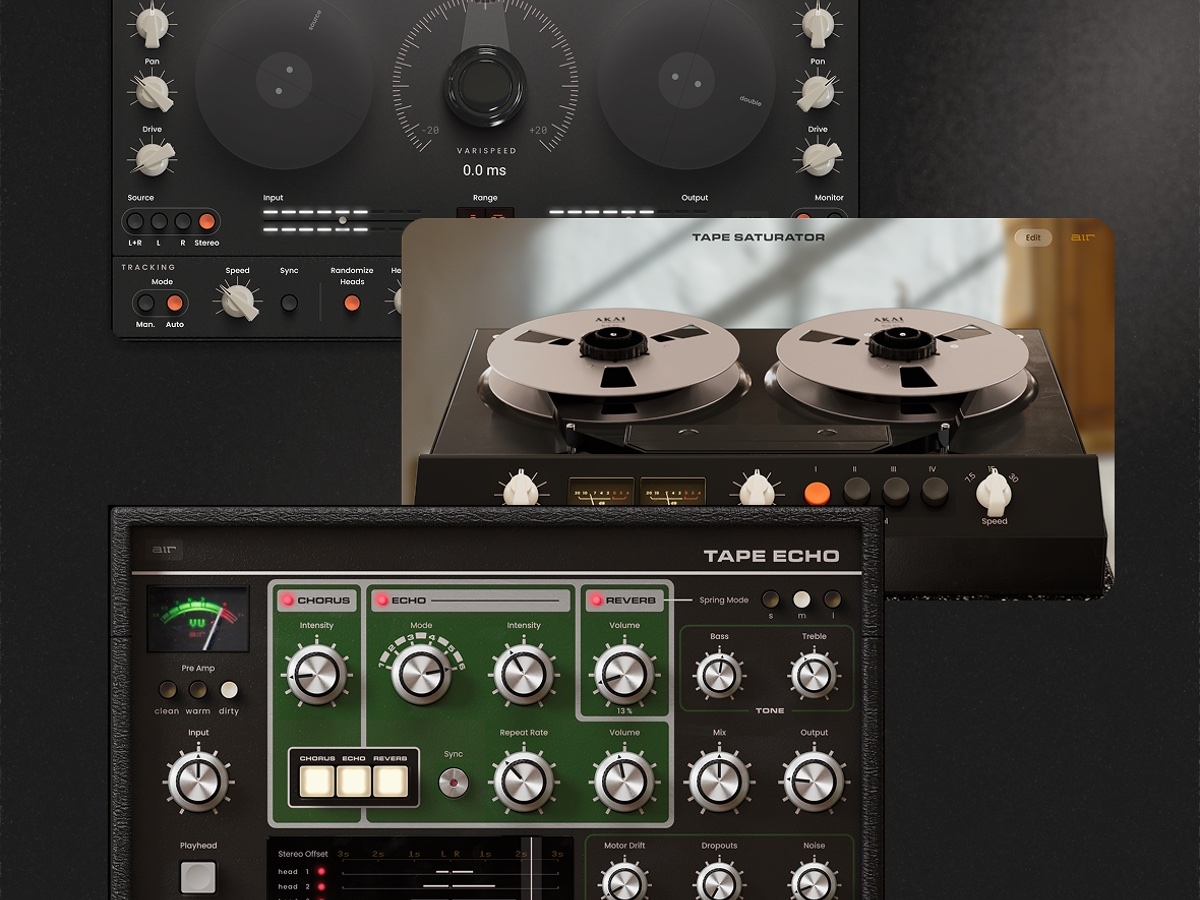Click the Repeat Rate knob
This screenshot has width=1200, height=900.
click(524, 781)
